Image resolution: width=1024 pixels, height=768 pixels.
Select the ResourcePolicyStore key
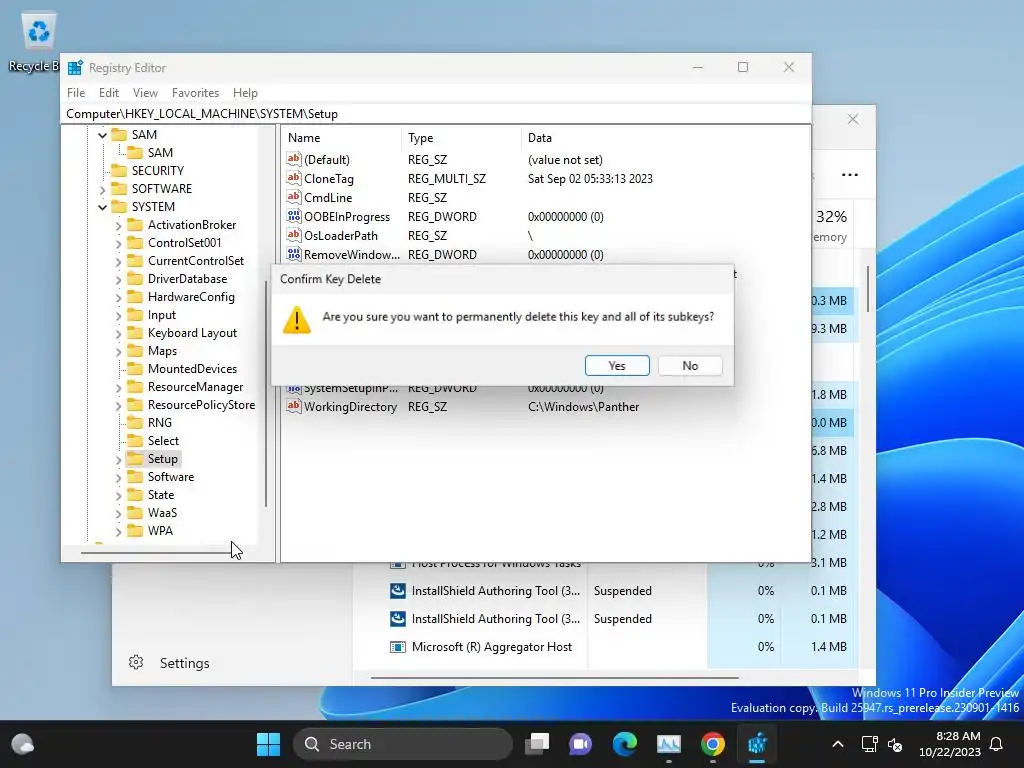(201, 405)
